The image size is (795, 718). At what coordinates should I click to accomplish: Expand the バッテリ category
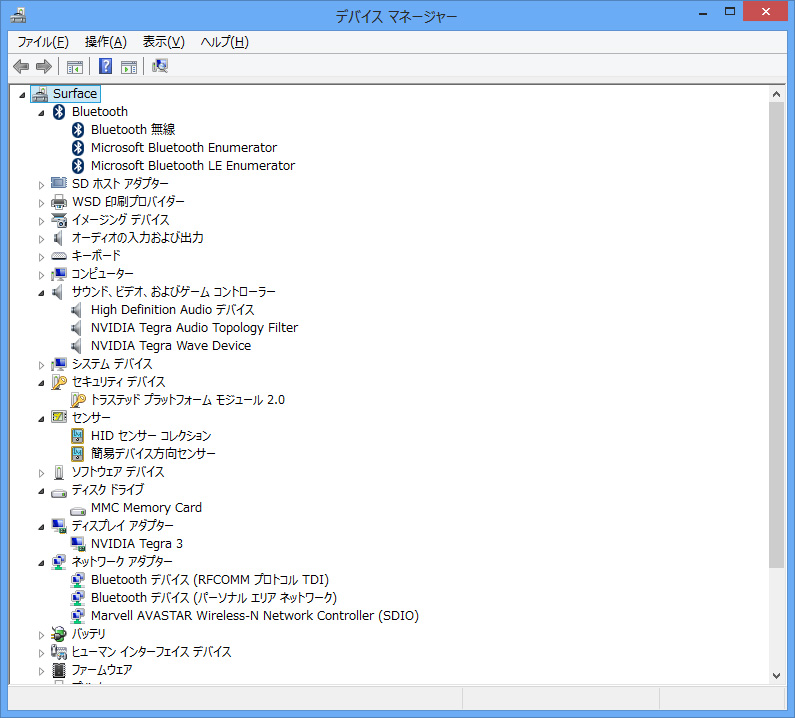[42, 634]
